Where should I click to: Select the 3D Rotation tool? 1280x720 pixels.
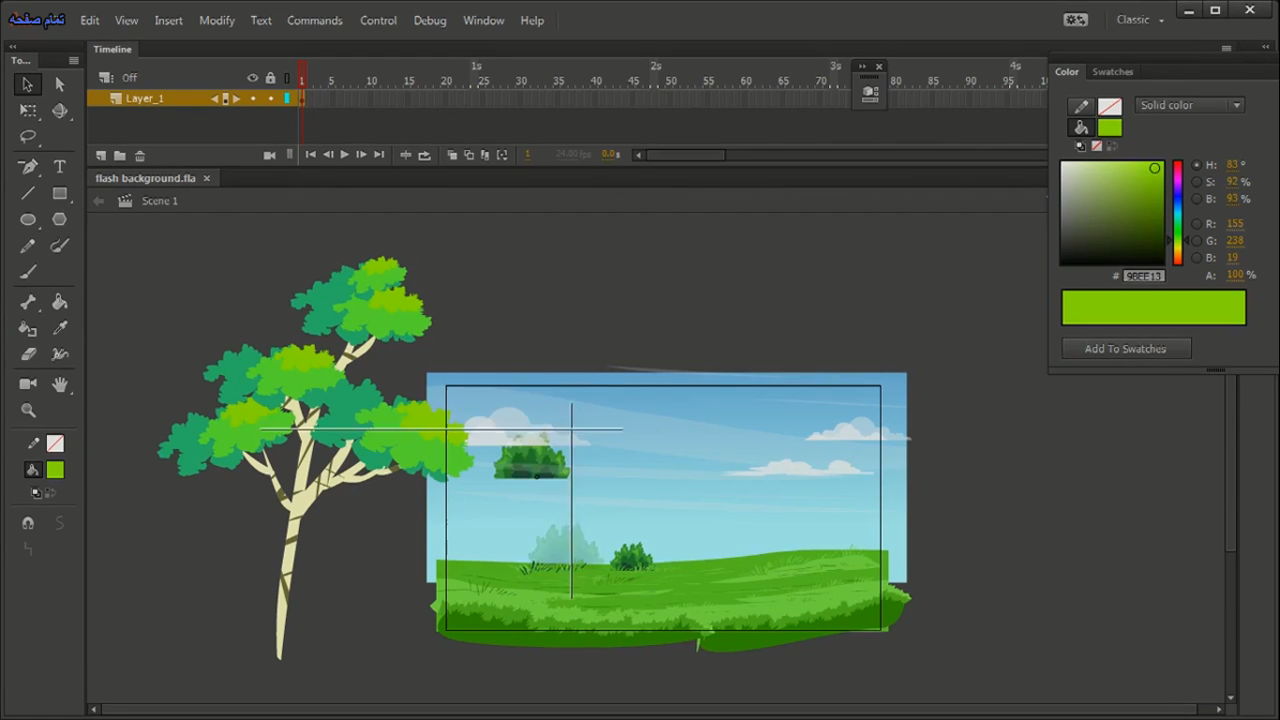[x=59, y=111]
